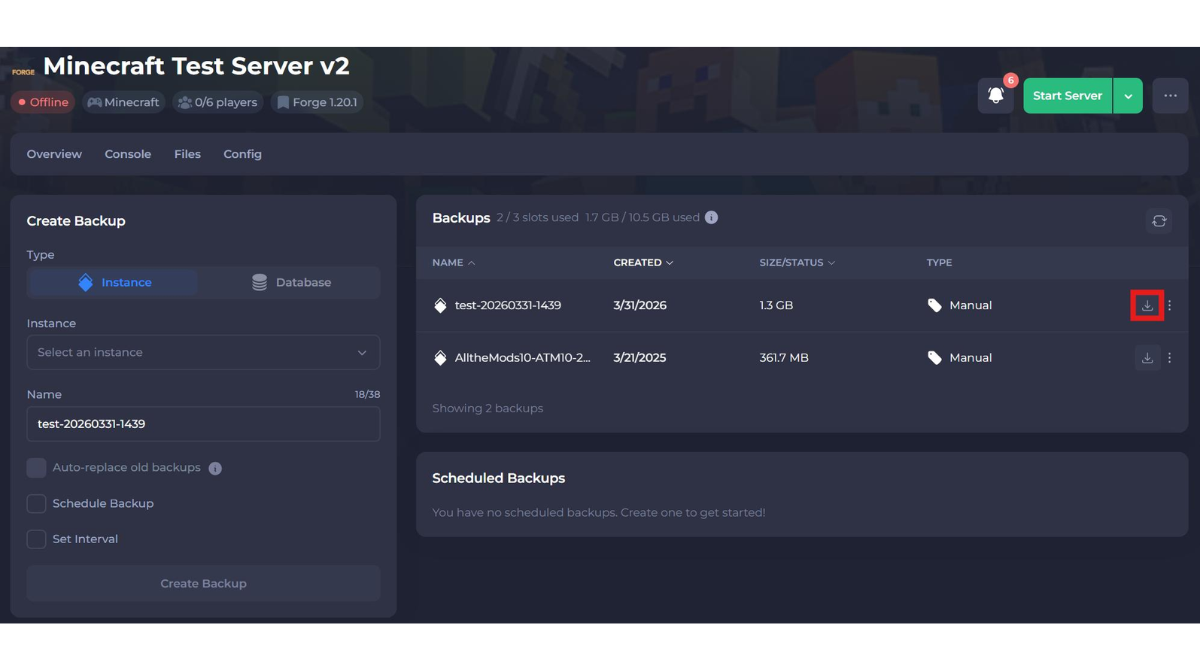This screenshot has height=670, width=1200.
Task: Sort backups by NAME column
Action: click(453, 263)
